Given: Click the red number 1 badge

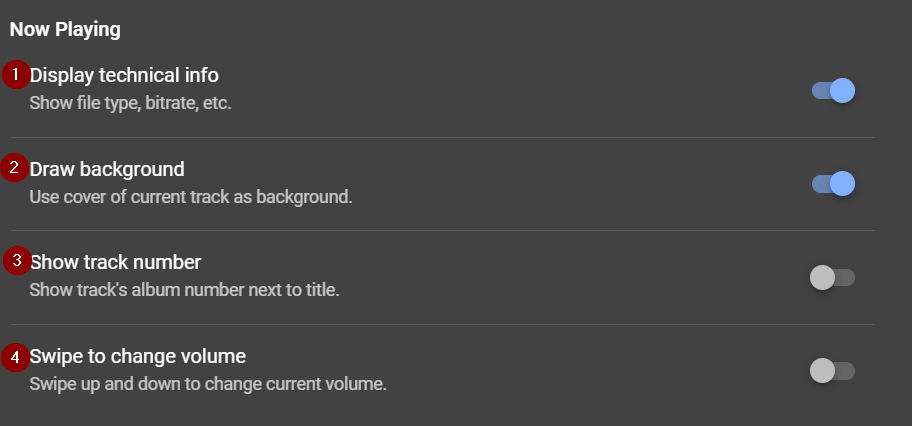Looking at the screenshot, I should coord(15,74).
